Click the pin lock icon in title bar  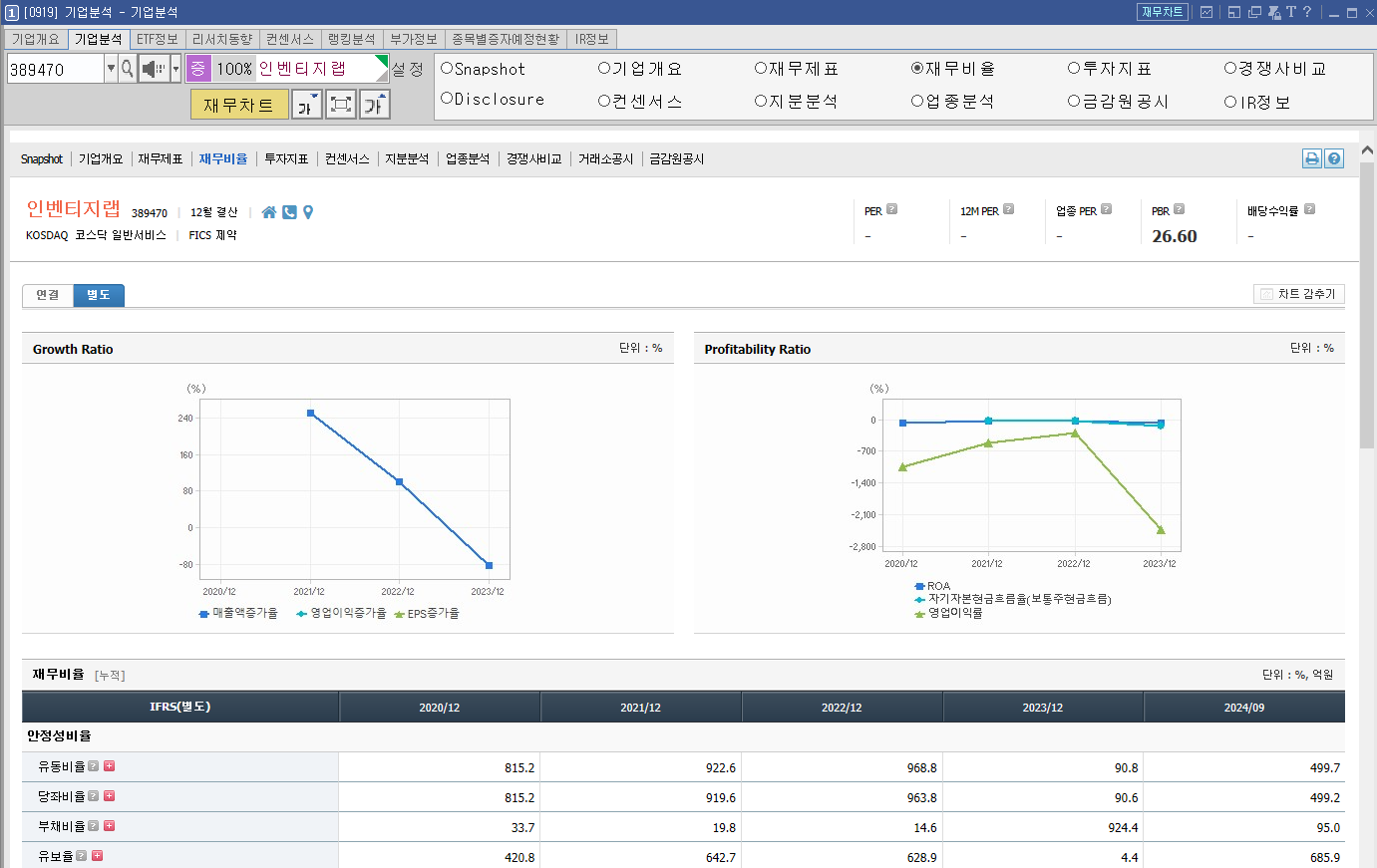click(1274, 12)
